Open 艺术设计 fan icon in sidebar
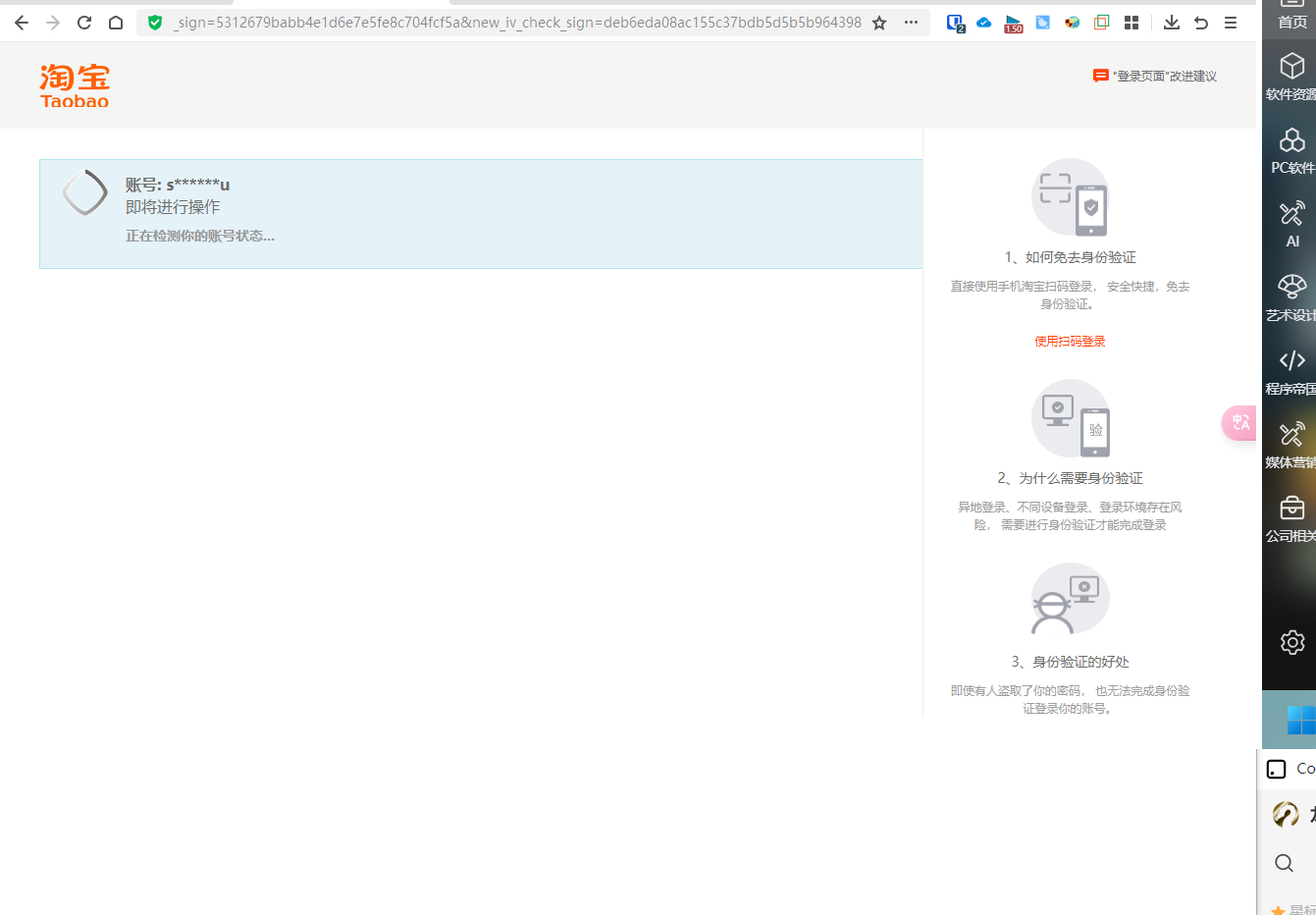Viewport: 1316px width, 915px height. pyautogui.click(x=1291, y=297)
